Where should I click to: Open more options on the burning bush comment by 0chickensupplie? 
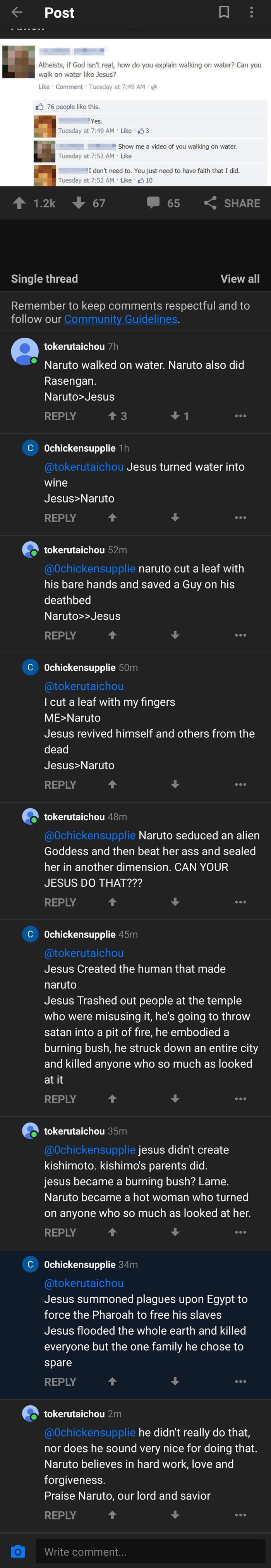[x=241, y=1099]
